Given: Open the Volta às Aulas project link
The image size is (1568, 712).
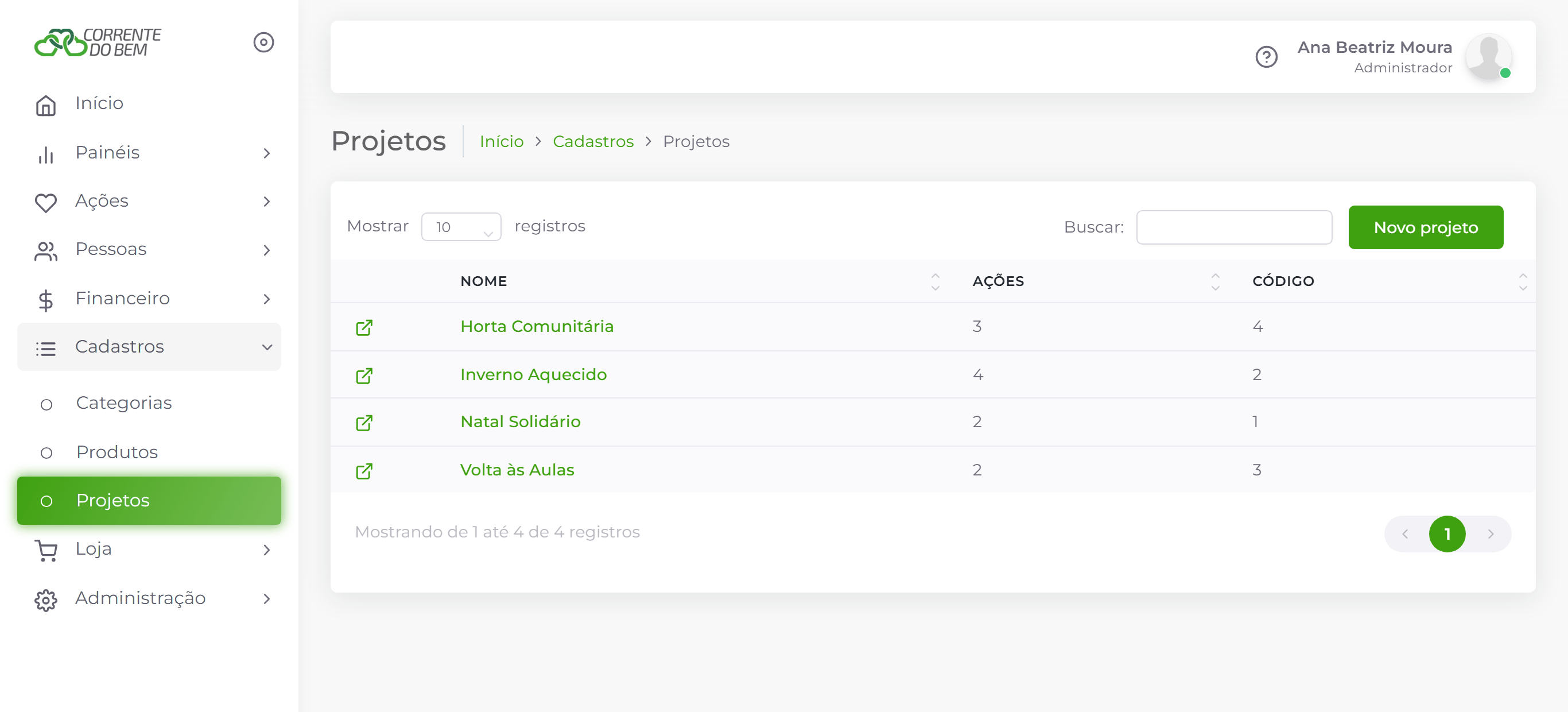Looking at the screenshot, I should point(517,470).
